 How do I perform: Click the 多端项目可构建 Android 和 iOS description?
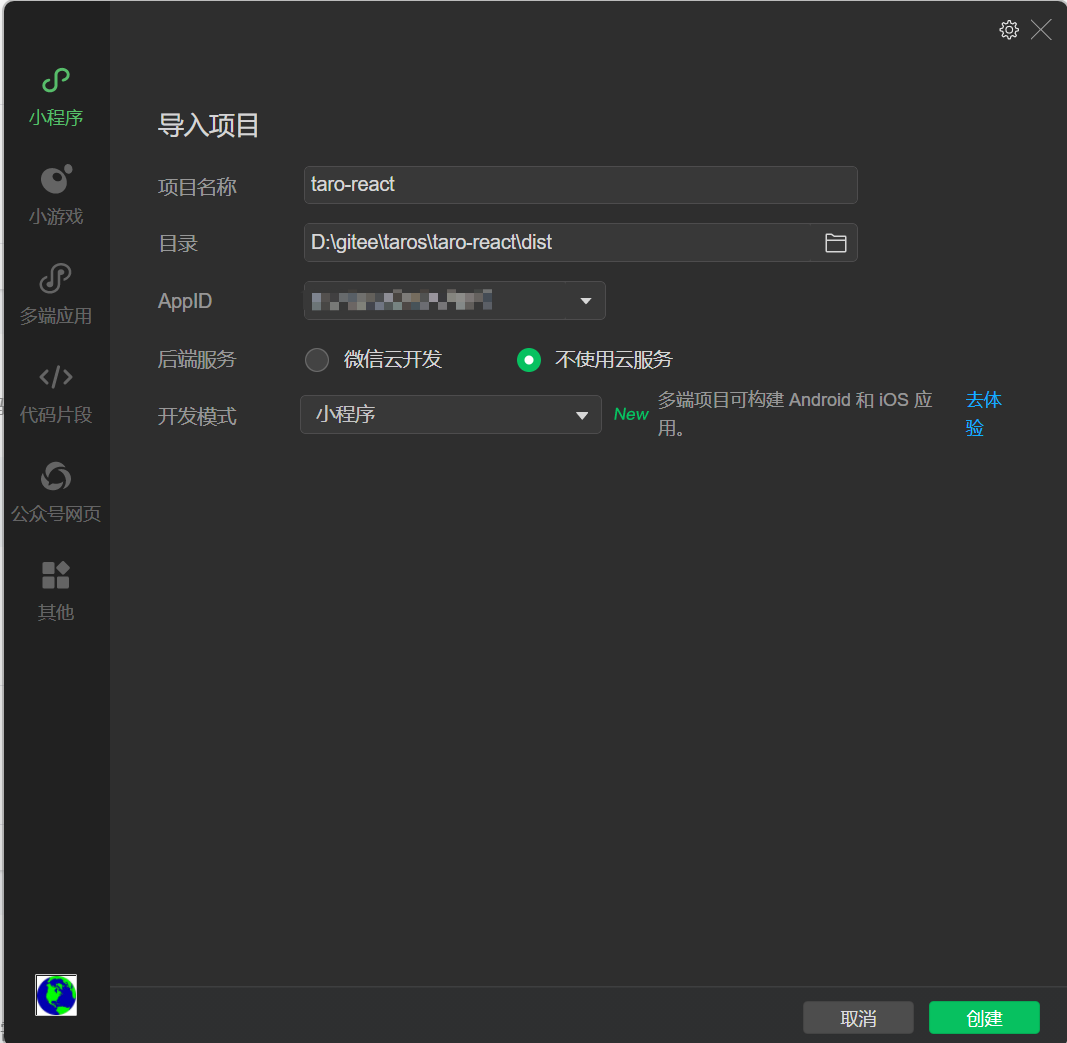pyautogui.click(x=795, y=414)
